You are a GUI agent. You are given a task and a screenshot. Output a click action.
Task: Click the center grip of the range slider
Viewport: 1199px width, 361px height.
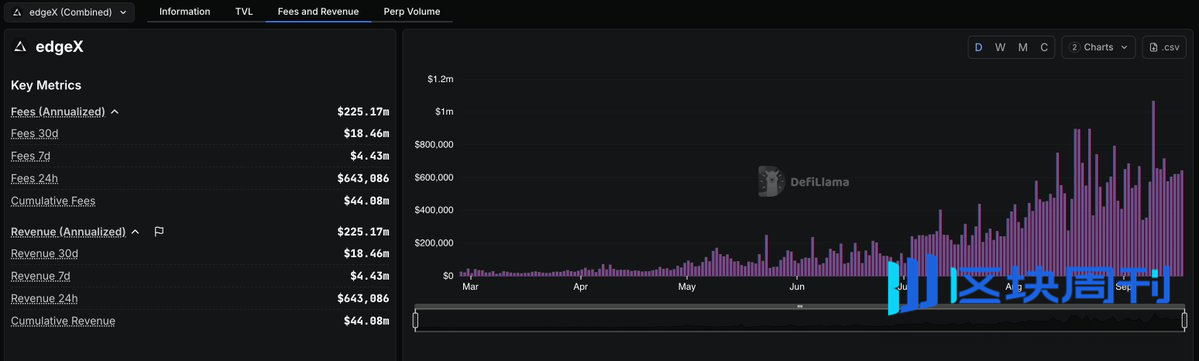(x=800, y=306)
